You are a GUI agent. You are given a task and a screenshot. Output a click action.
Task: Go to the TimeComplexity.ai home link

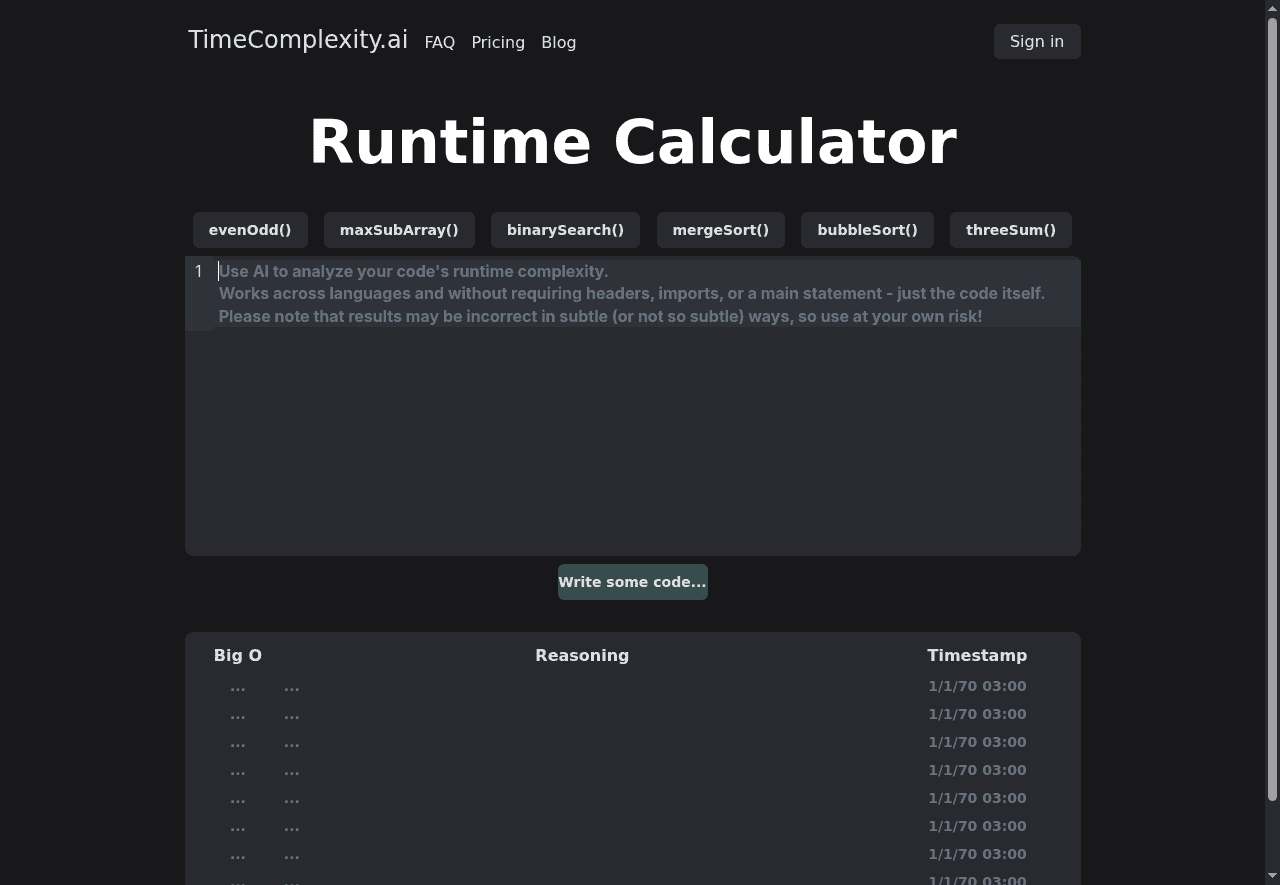tap(297, 39)
